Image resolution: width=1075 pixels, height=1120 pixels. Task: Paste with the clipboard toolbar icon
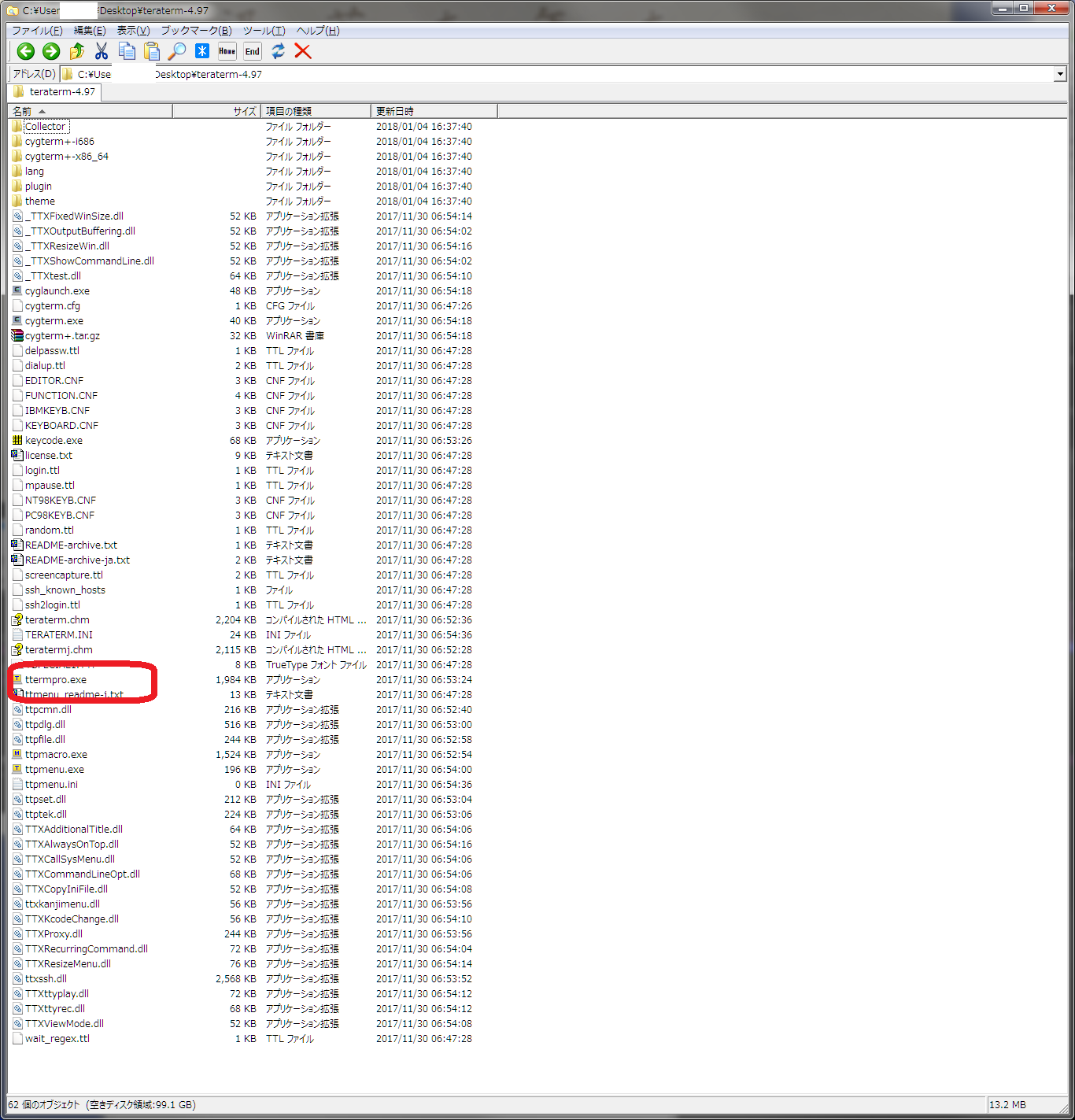(152, 51)
